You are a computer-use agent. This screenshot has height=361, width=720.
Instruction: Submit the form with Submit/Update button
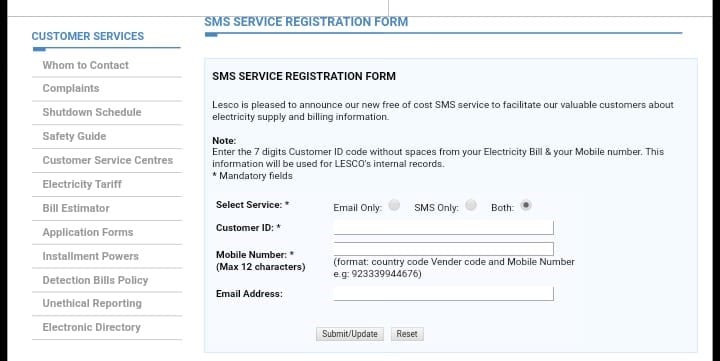350,334
